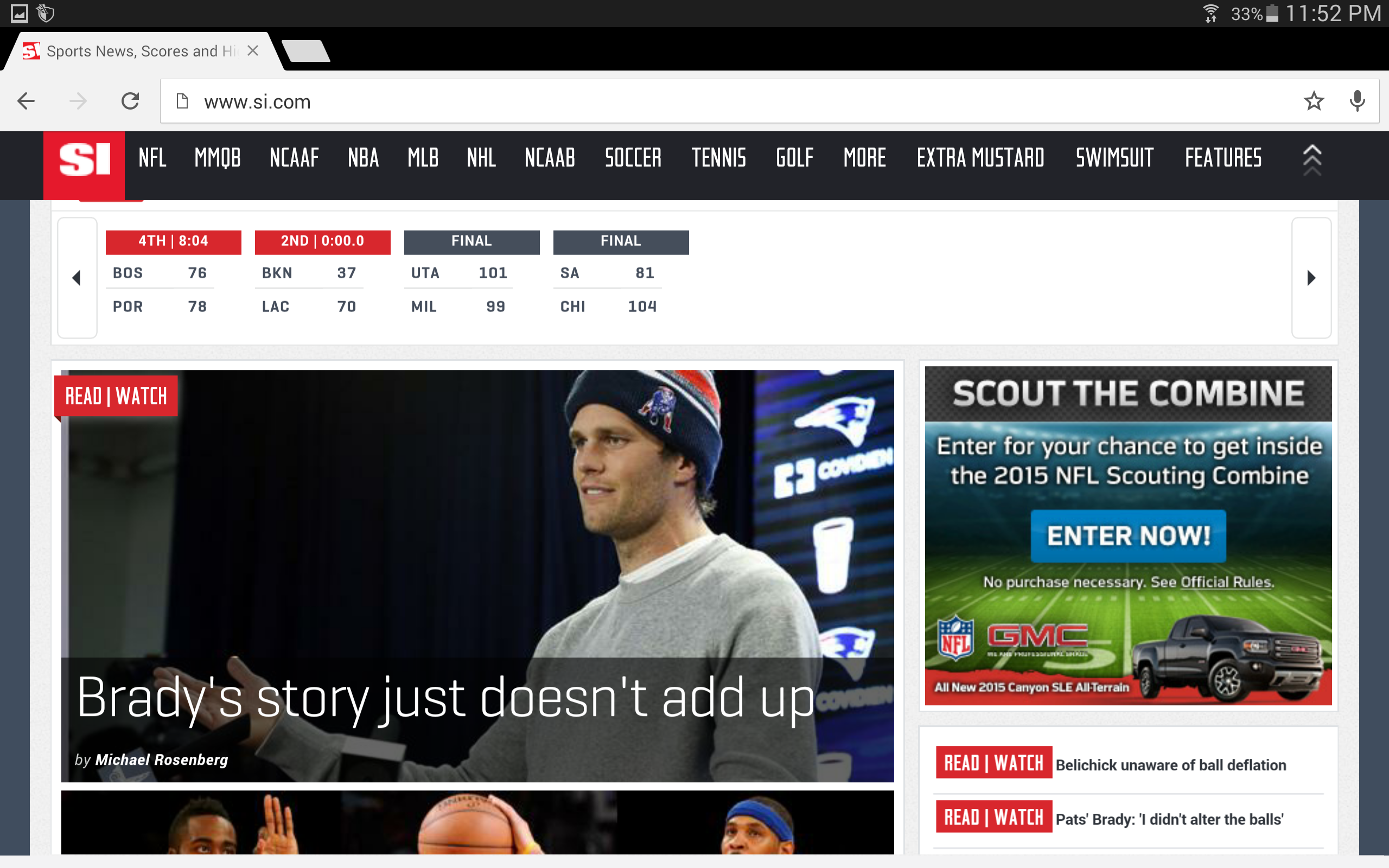This screenshot has height=868, width=1389.
Task: Open the MORE menu
Action: pyautogui.click(x=864, y=158)
